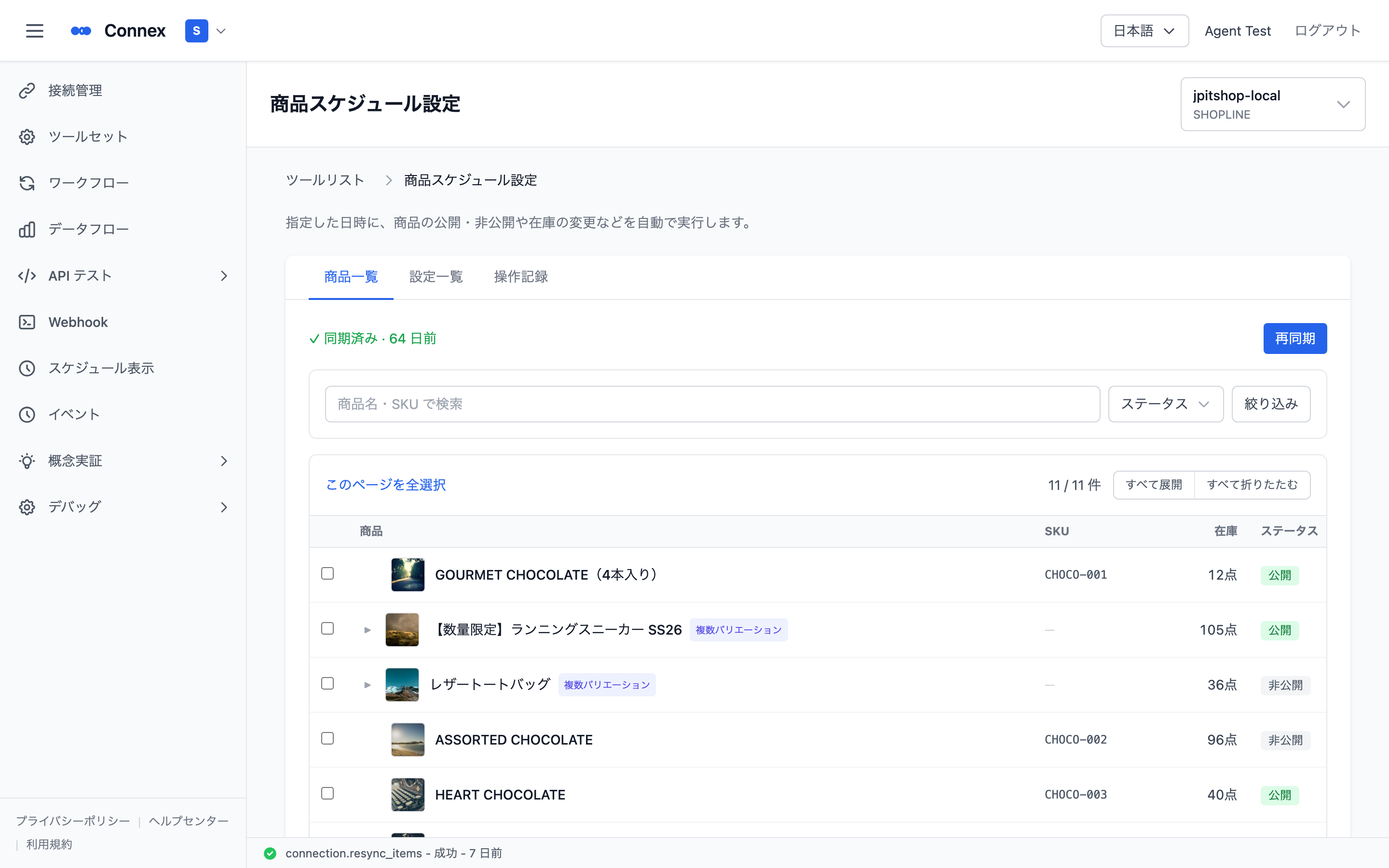Click このページを全選択 link
This screenshot has height=868, width=1389.
point(386,485)
